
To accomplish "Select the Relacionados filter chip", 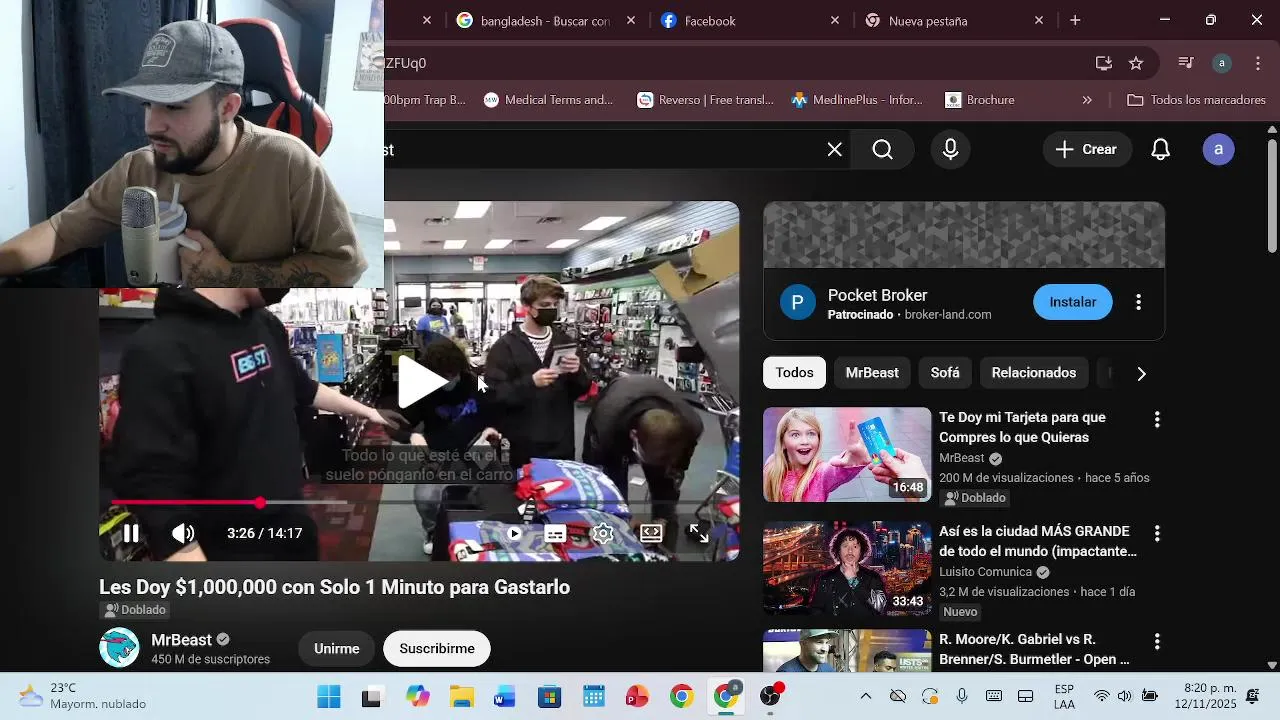I will point(1033,373).
